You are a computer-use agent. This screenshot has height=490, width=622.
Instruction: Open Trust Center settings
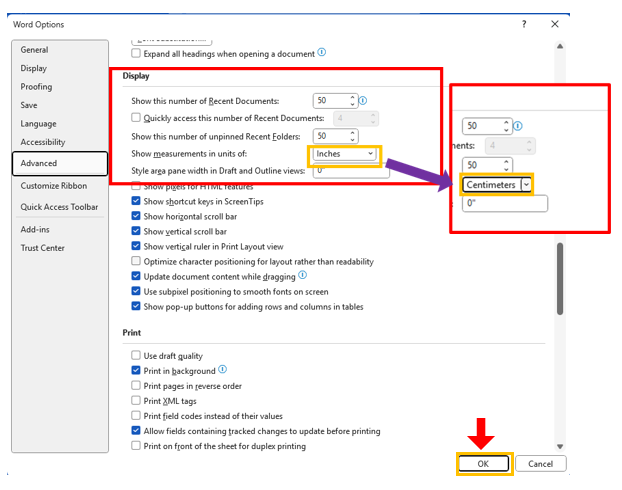tap(42, 248)
